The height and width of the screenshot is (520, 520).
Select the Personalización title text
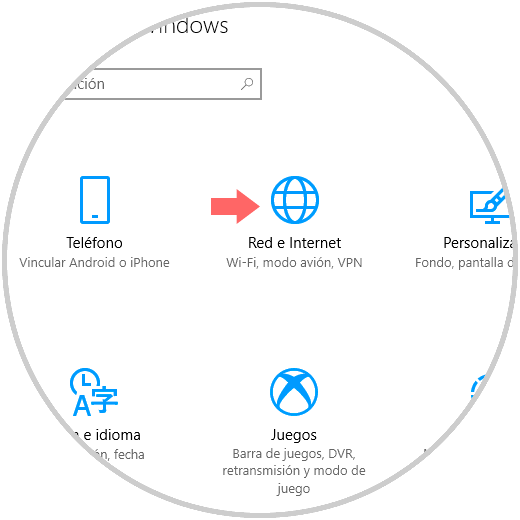pos(479,243)
